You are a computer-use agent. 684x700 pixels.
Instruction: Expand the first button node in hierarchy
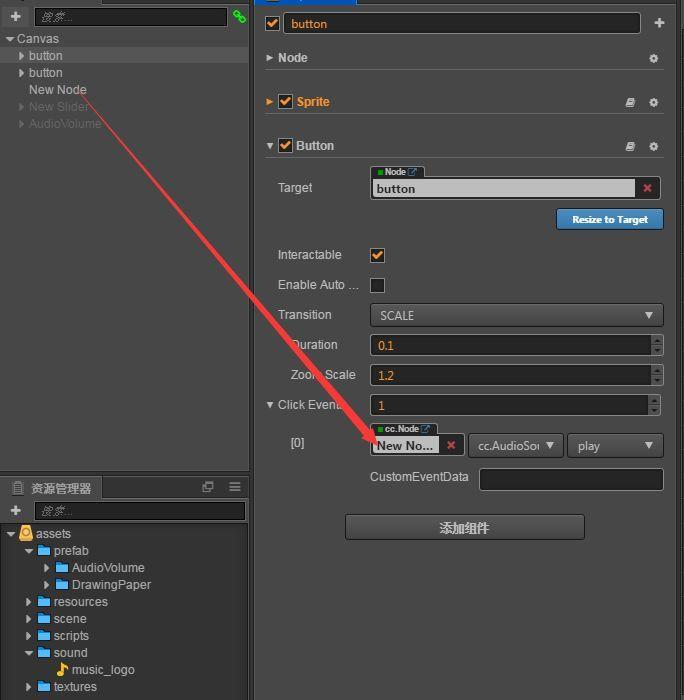pos(21,56)
